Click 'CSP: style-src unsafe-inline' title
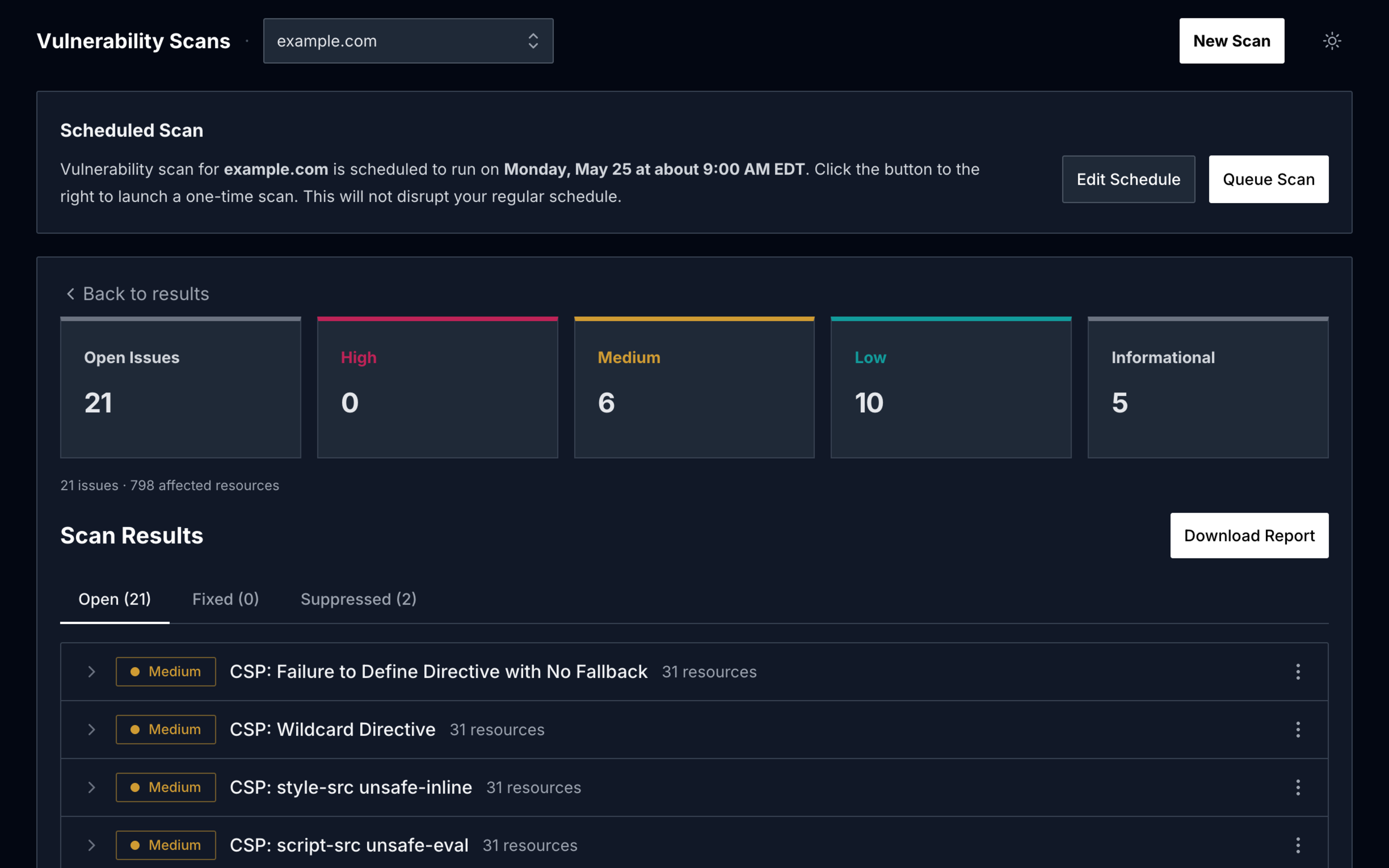Image resolution: width=1389 pixels, height=868 pixels. click(351, 787)
